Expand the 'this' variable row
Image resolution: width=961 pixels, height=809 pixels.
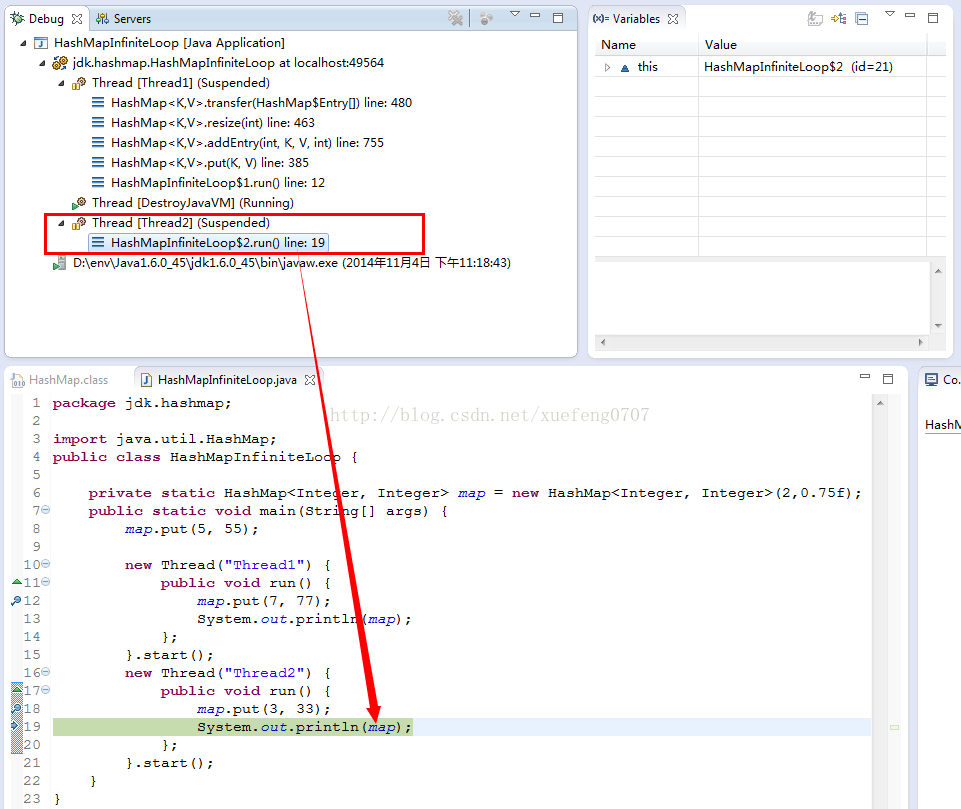coord(607,67)
